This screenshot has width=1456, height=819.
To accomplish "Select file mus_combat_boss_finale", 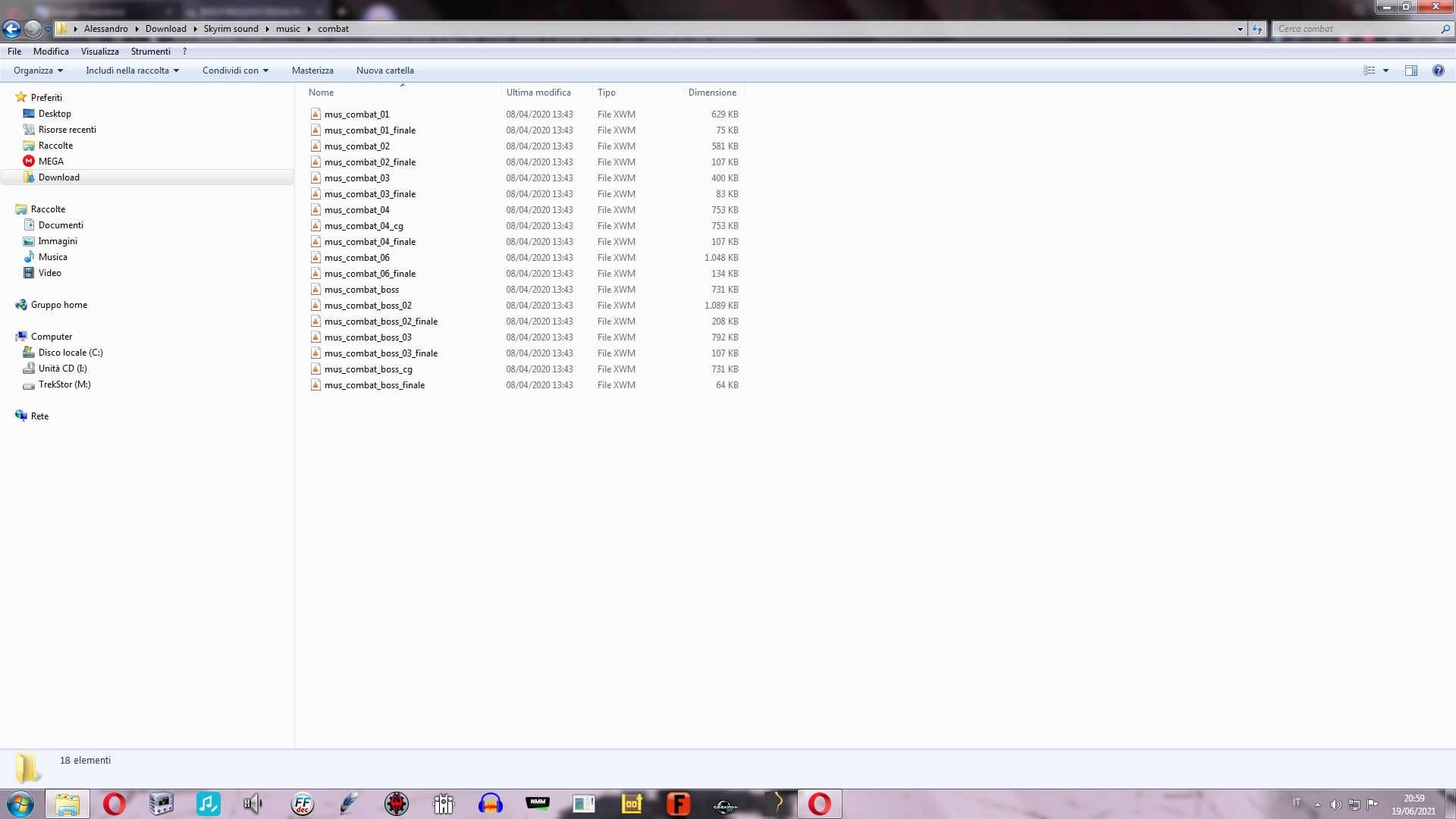I will coord(375,385).
